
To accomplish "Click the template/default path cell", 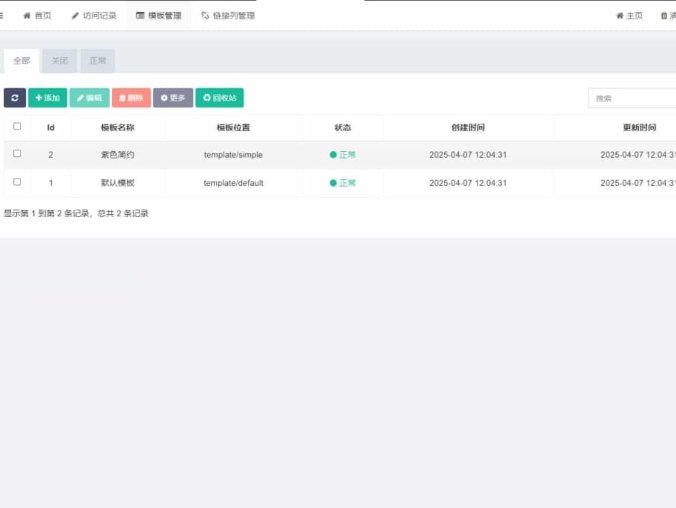I will [233, 183].
